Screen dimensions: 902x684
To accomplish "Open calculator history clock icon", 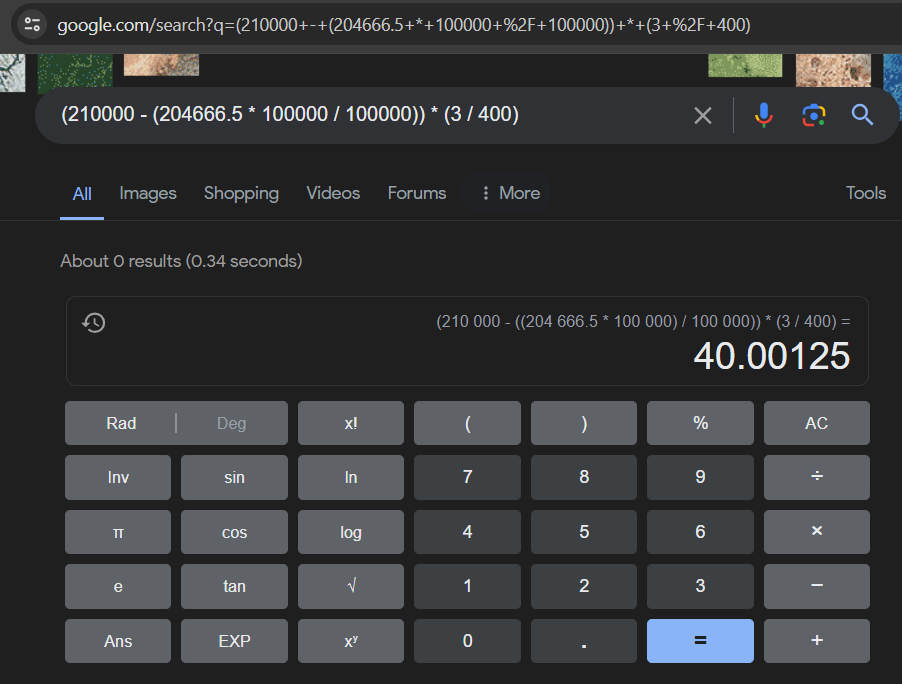I will tap(94, 322).
